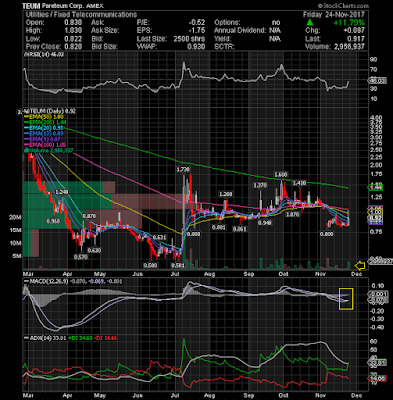Click the Ask Size label
The width and height of the screenshot is (393, 400).
pyautogui.click(x=105, y=30)
